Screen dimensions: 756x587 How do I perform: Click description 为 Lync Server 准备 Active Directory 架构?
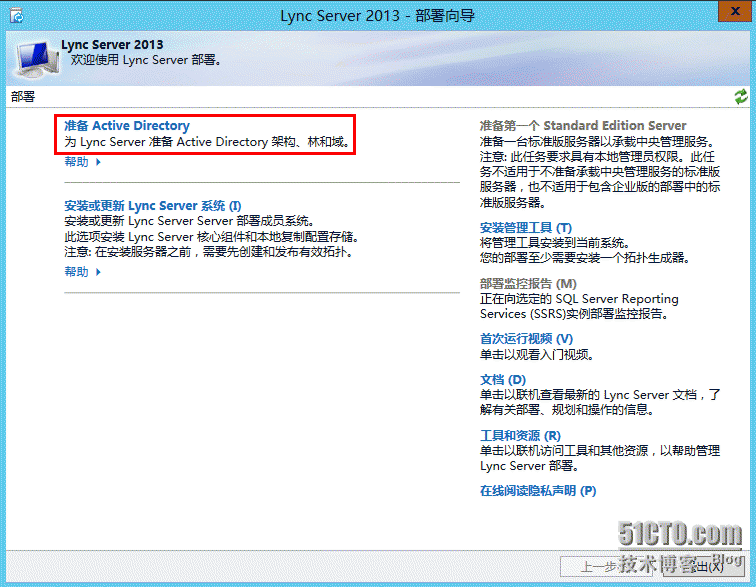[207, 142]
